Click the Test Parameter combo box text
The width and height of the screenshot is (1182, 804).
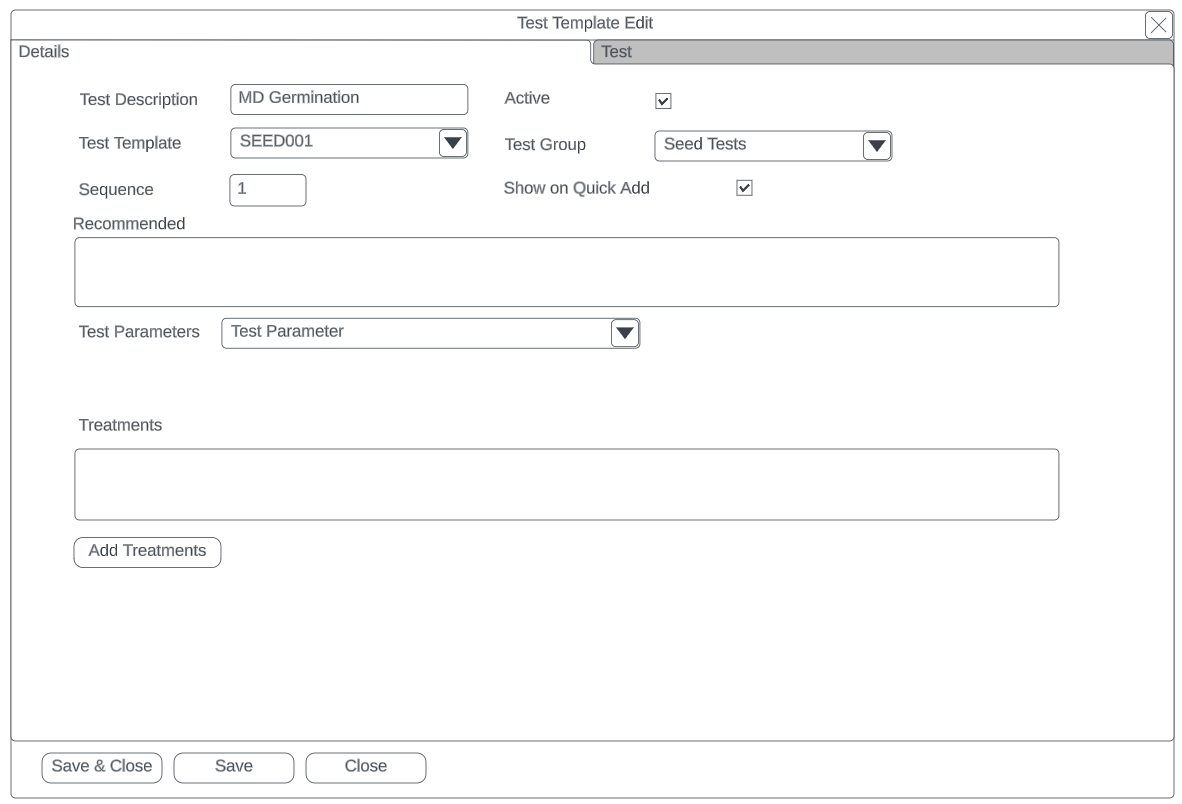287,332
